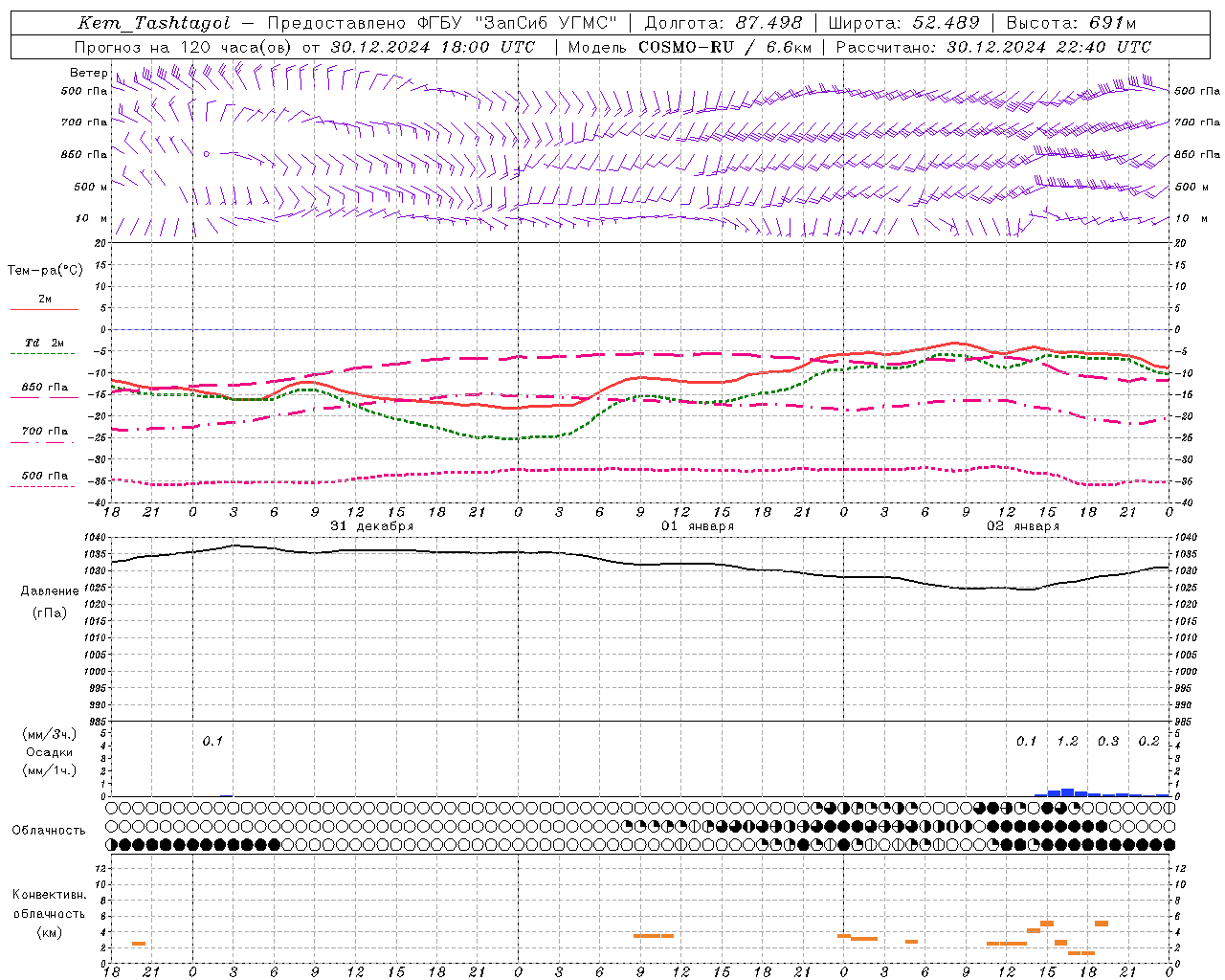Click the tallest blue precipitation bar
1225x980 pixels.
1067,792
